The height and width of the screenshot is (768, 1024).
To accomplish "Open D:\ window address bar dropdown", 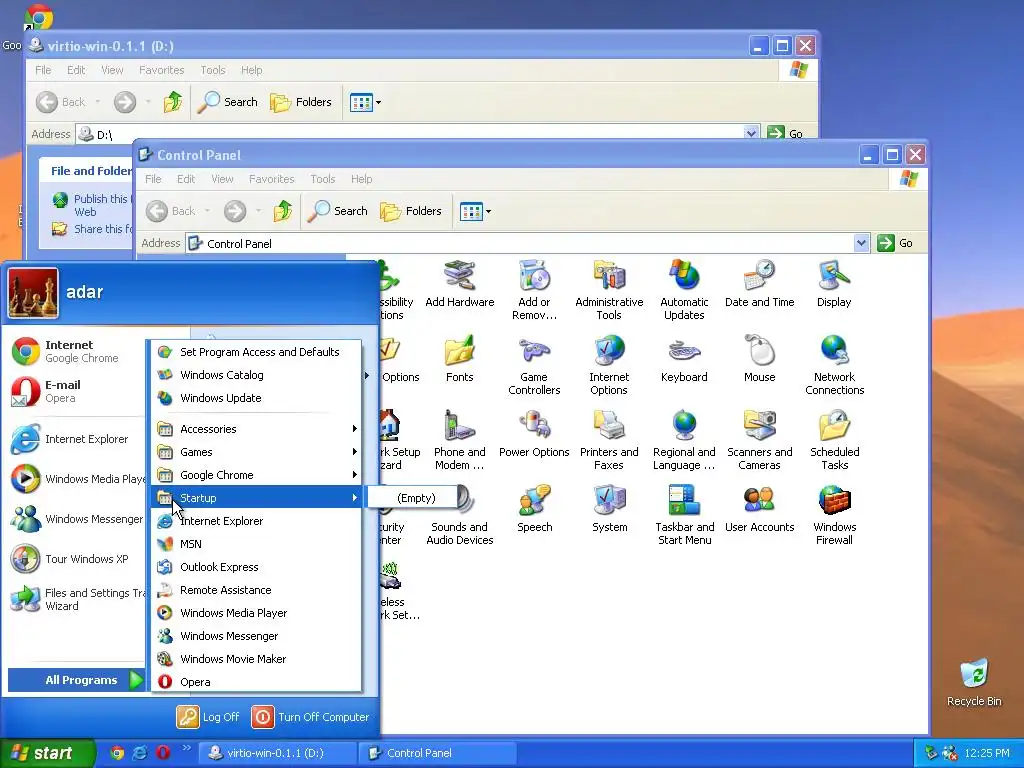I will click(x=751, y=133).
